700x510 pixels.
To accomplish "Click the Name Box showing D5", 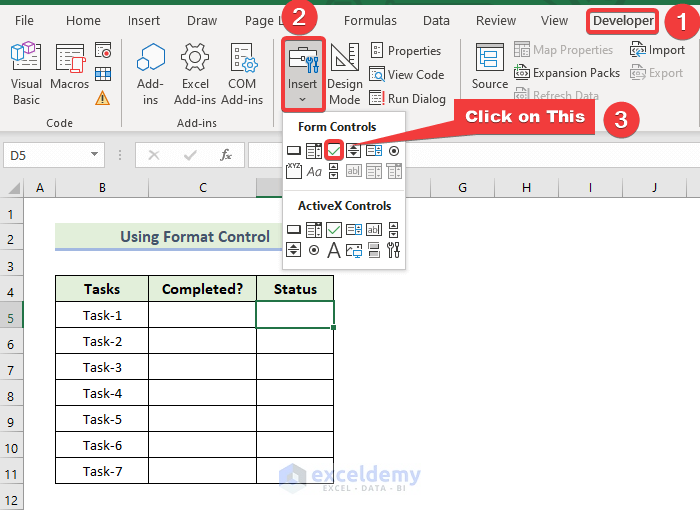I will pyautogui.click(x=47, y=155).
